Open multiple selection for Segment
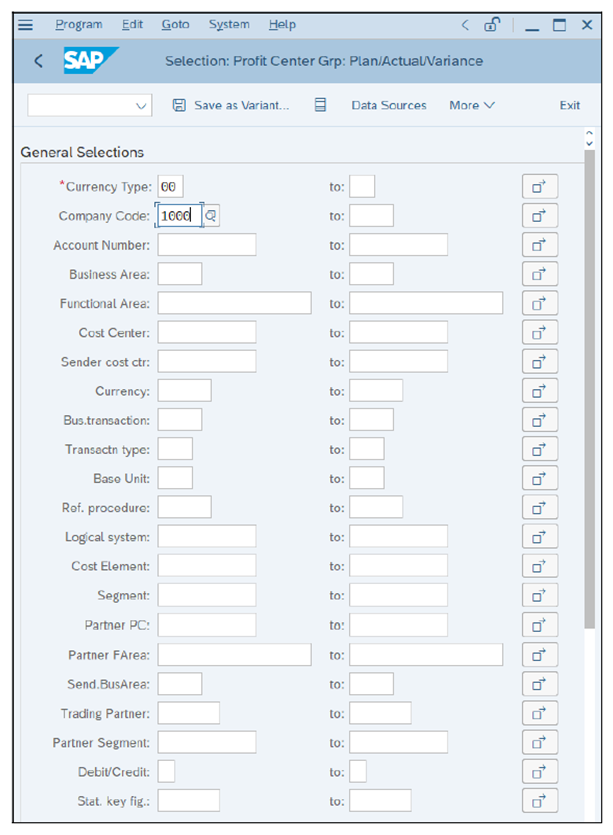Screen dimensions: 613x835 click(540, 595)
